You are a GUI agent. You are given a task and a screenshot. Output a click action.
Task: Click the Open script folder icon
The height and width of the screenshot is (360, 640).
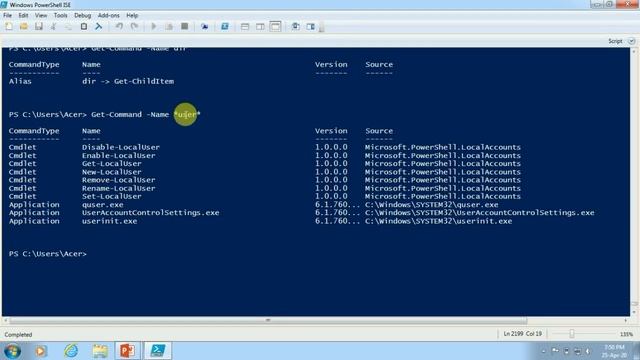[24, 27]
